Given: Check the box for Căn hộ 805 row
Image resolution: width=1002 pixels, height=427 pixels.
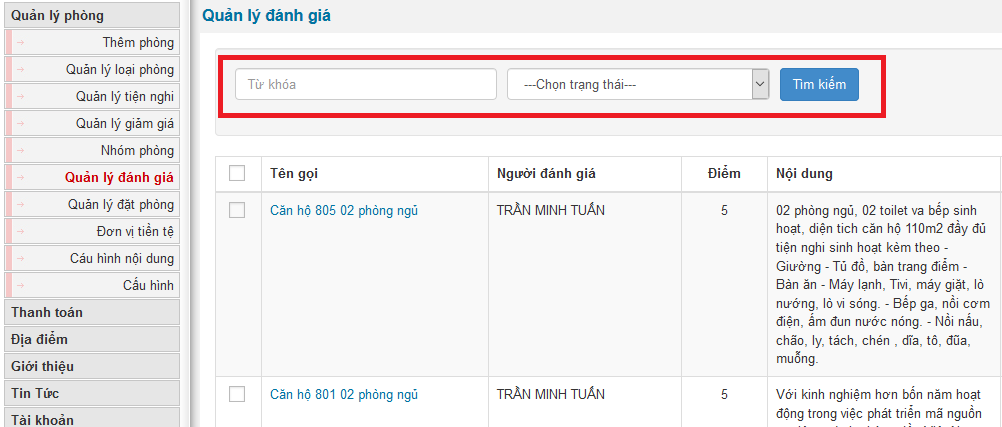Looking at the screenshot, I should (237, 210).
